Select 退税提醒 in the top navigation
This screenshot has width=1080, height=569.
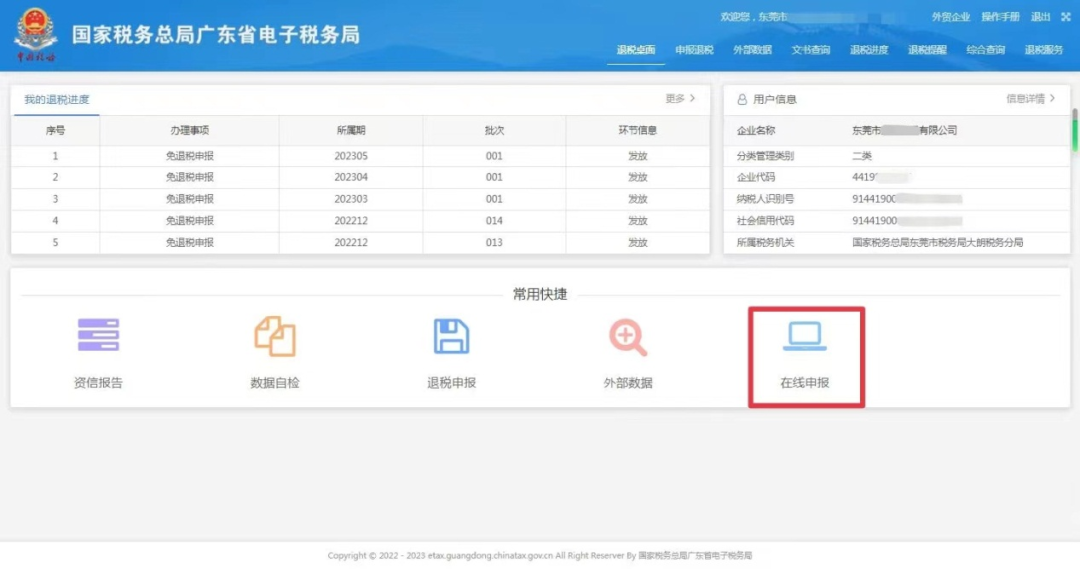tap(927, 50)
